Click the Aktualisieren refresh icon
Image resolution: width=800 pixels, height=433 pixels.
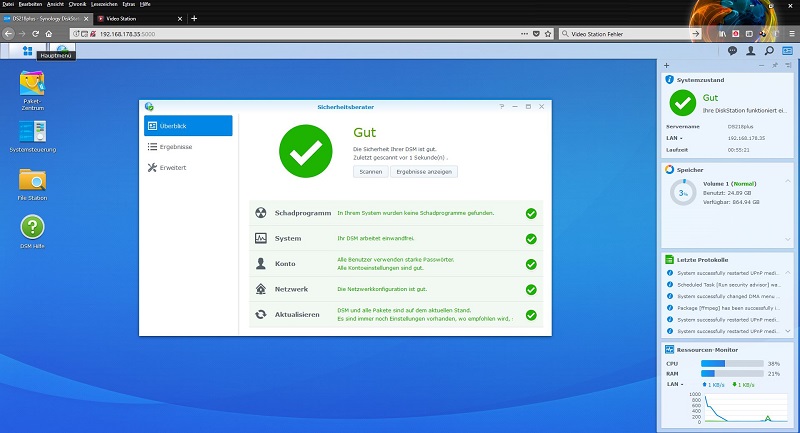pyautogui.click(x=261, y=314)
